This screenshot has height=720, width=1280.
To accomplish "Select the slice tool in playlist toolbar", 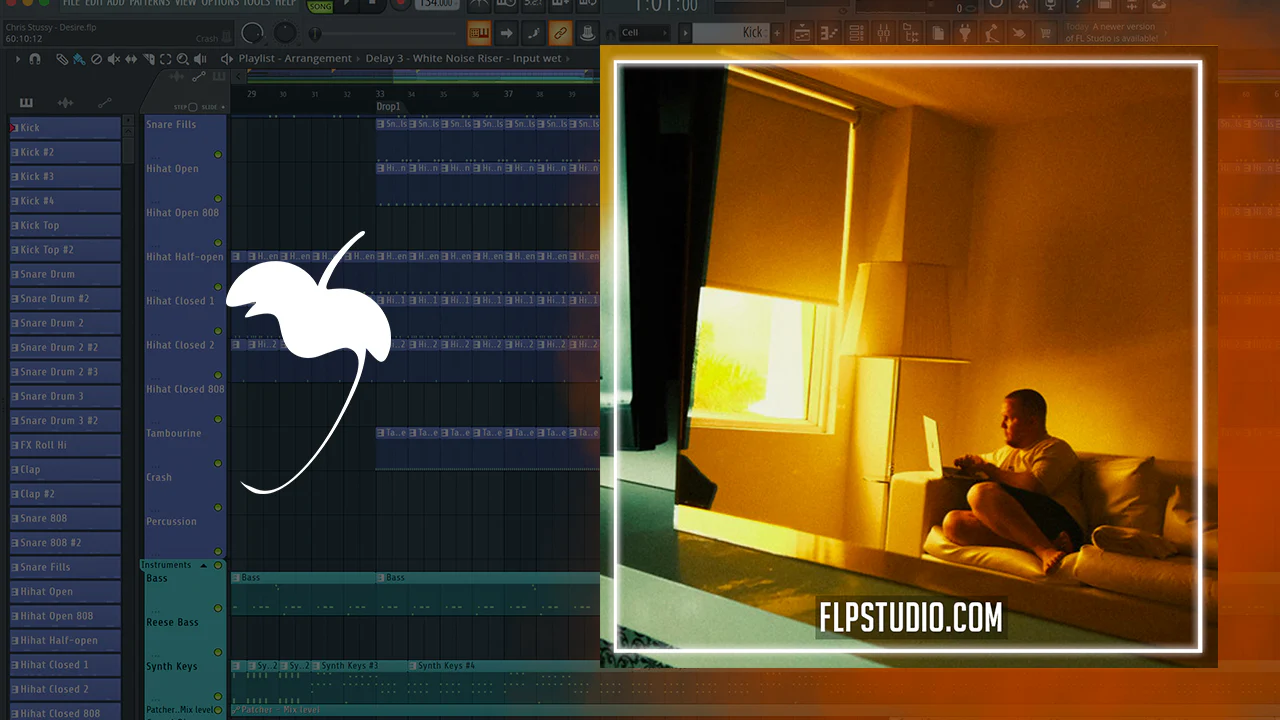I will [148, 59].
